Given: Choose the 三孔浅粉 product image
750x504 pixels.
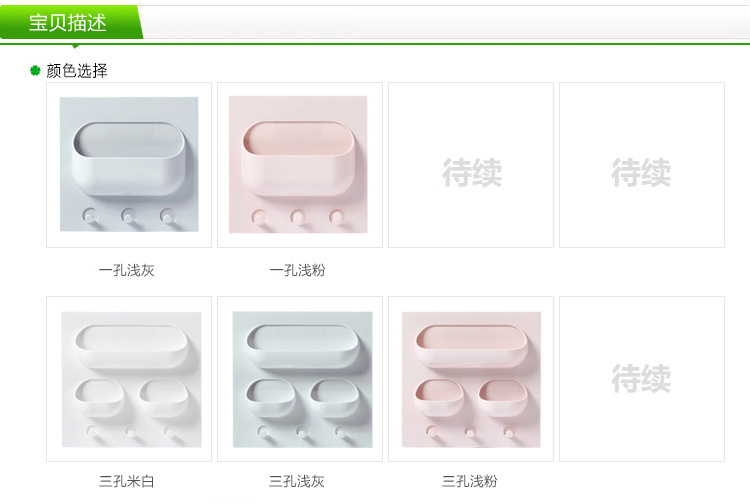Looking at the screenshot, I should [471, 379].
